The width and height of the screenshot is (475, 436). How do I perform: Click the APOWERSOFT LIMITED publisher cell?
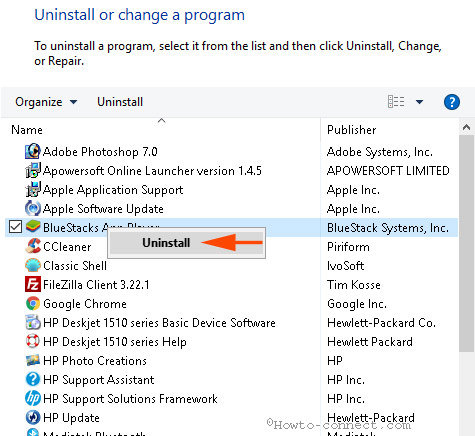pyautogui.click(x=388, y=171)
